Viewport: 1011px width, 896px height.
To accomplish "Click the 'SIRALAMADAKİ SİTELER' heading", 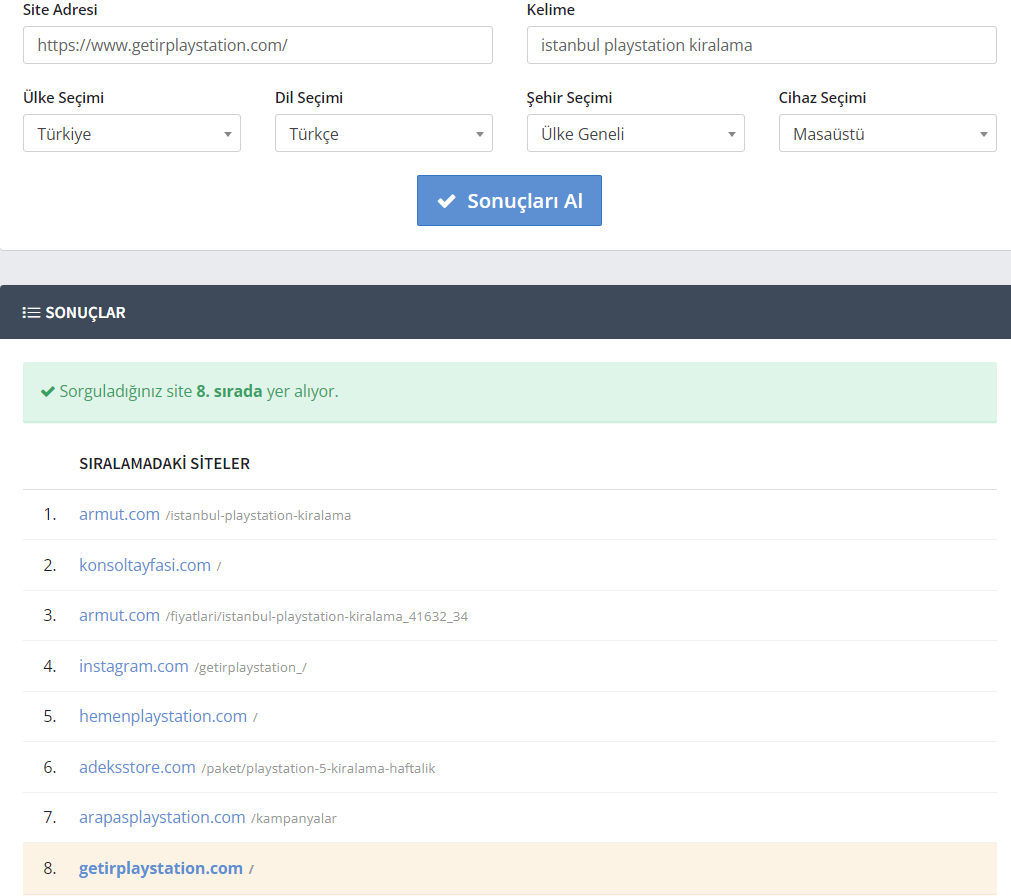I will (x=164, y=463).
